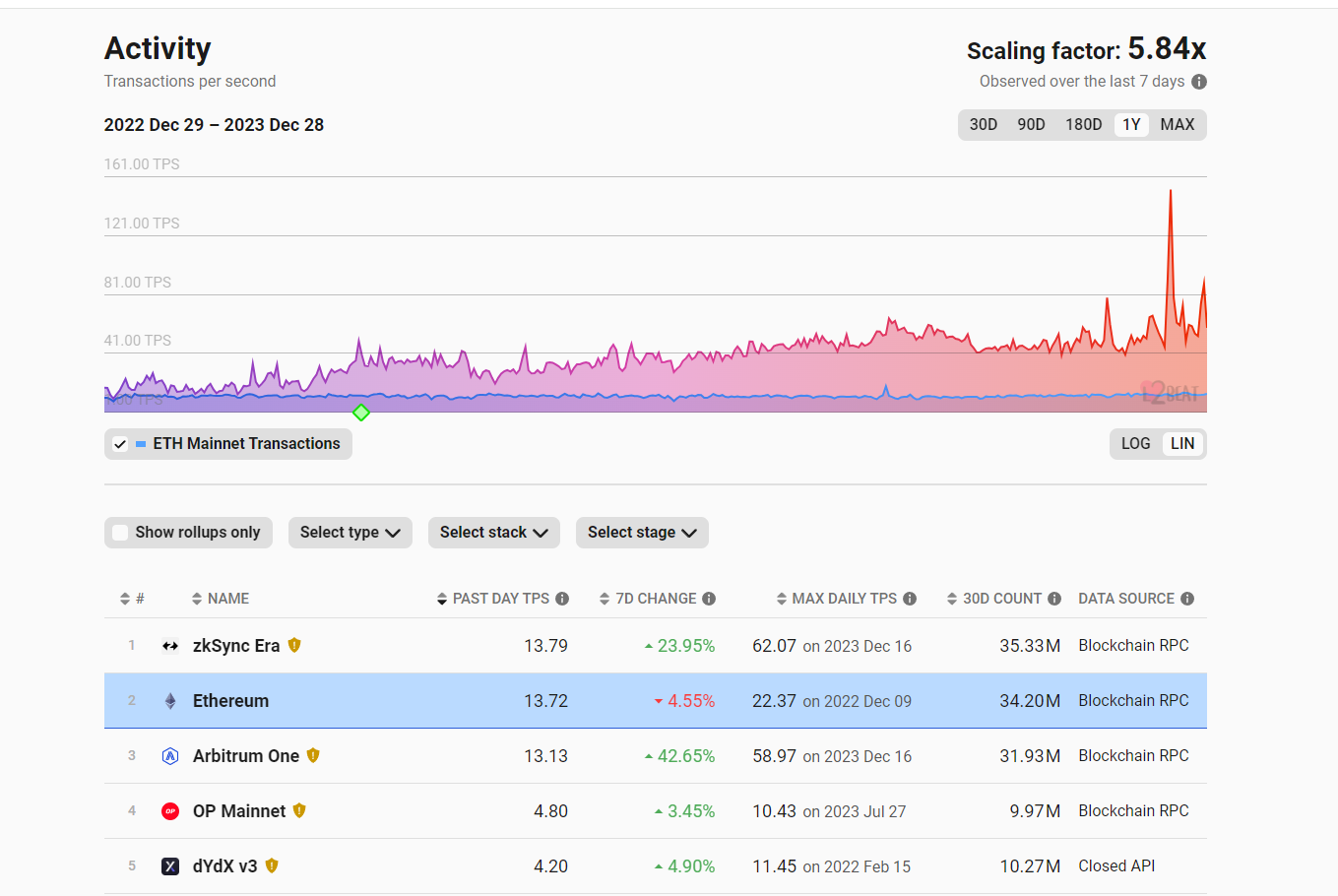Sort by 30D Count column
This screenshot has width=1338, height=896.
click(x=994, y=599)
